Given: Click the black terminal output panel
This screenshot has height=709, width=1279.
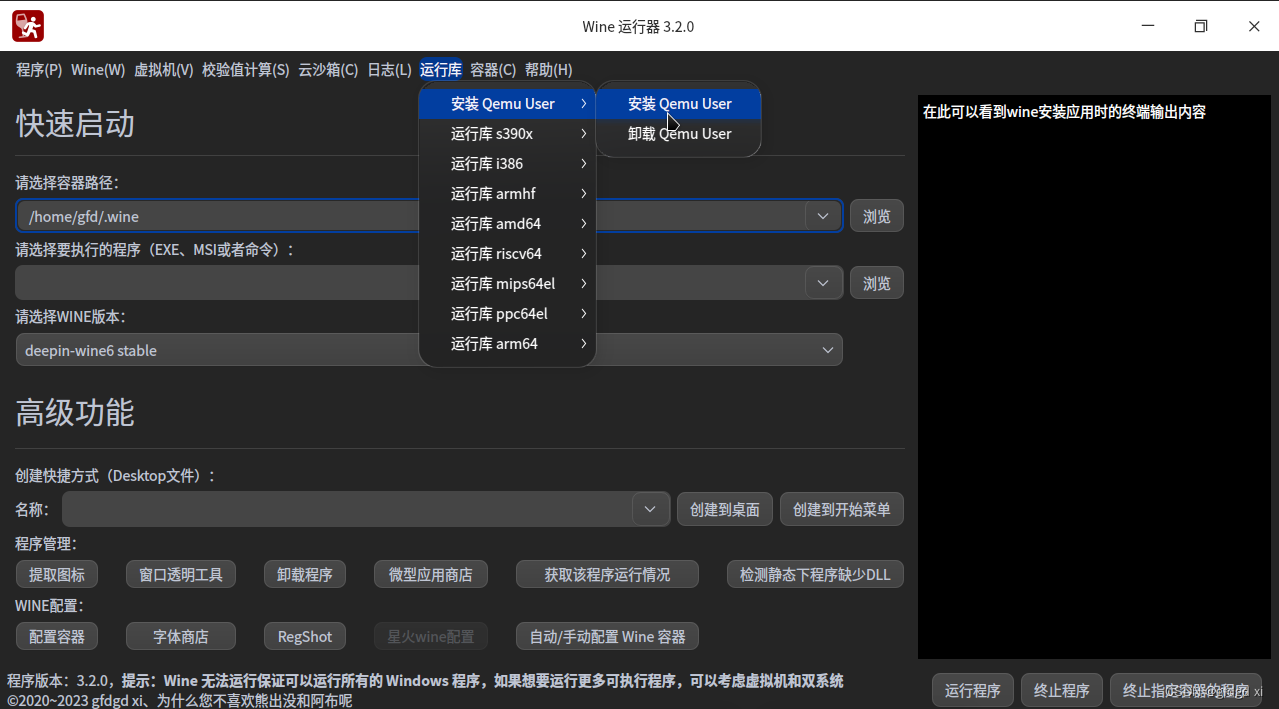Looking at the screenshot, I should tap(1094, 377).
